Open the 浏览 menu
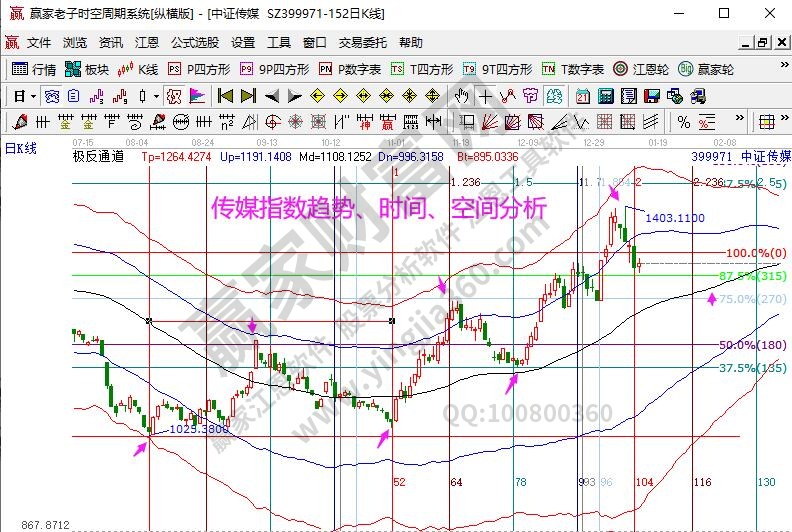 75,42
